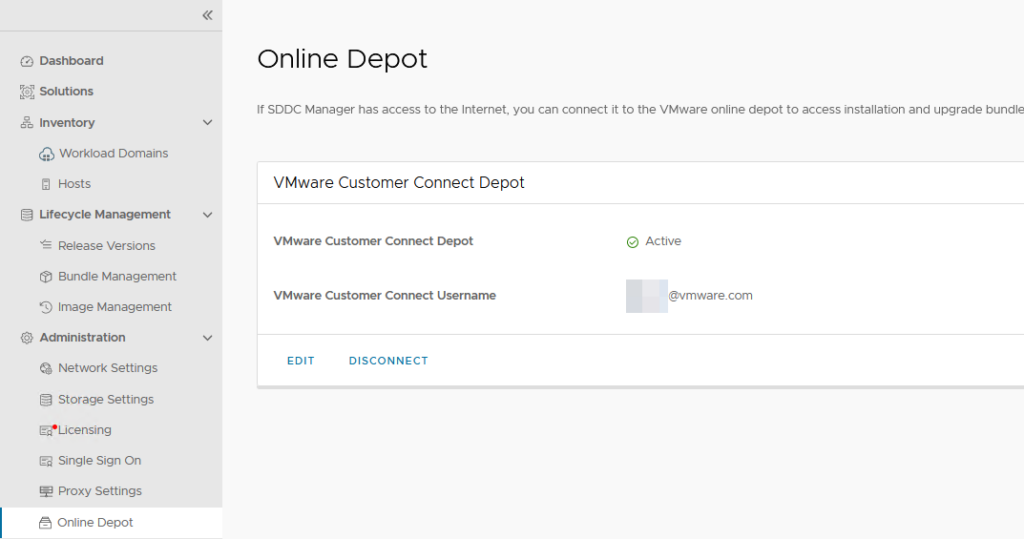The height and width of the screenshot is (539, 1024).
Task: Click the Dashboard gauge icon
Action: click(x=27, y=61)
